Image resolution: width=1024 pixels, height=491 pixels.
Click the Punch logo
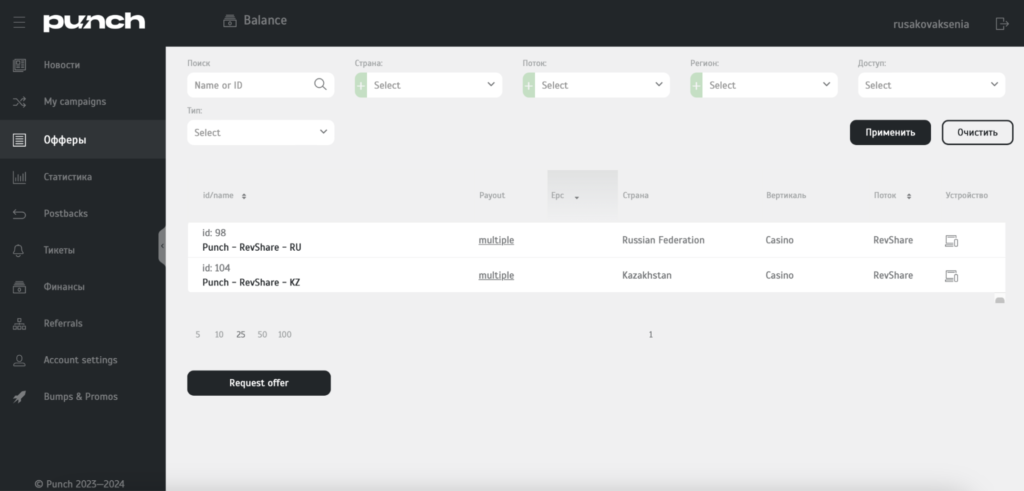point(94,22)
